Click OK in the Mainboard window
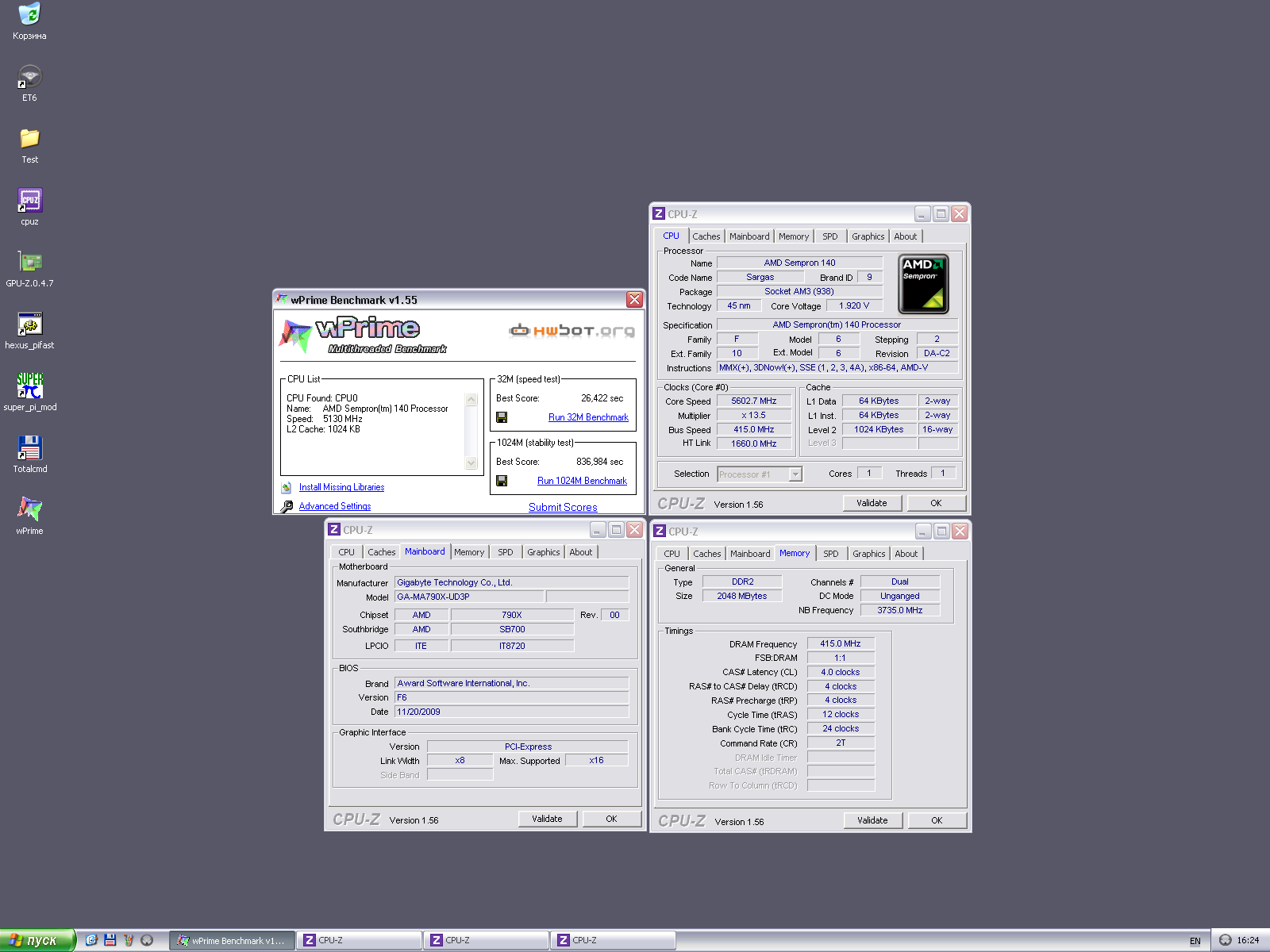 click(611, 819)
